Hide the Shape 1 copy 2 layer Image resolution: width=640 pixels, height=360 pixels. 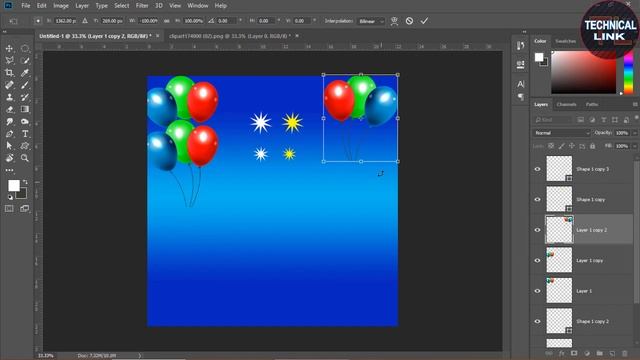[537, 321]
